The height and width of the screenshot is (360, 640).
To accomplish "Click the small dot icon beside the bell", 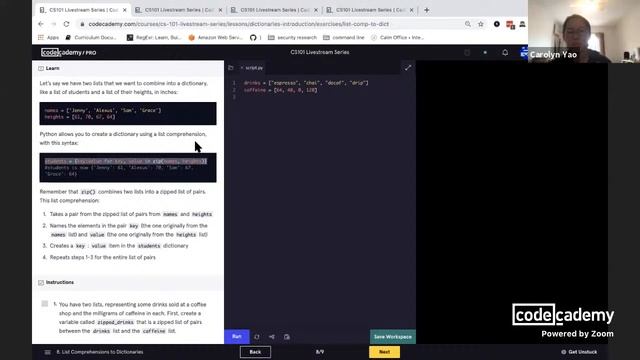I will (485, 52).
